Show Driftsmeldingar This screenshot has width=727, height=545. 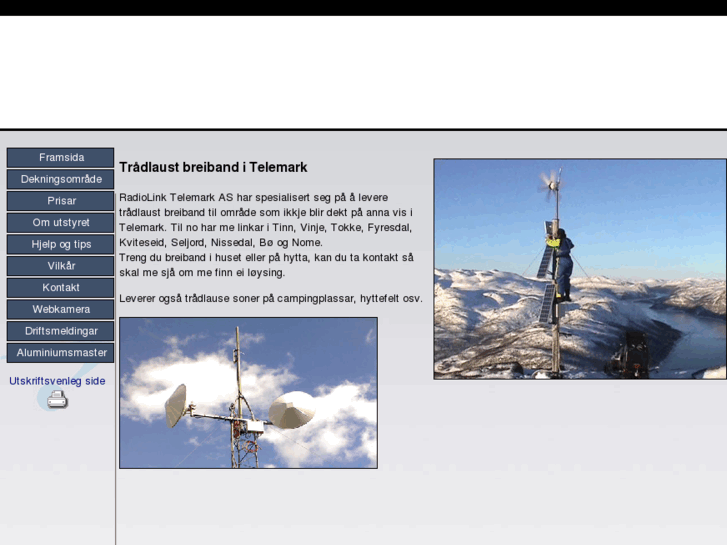pos(60,331)
